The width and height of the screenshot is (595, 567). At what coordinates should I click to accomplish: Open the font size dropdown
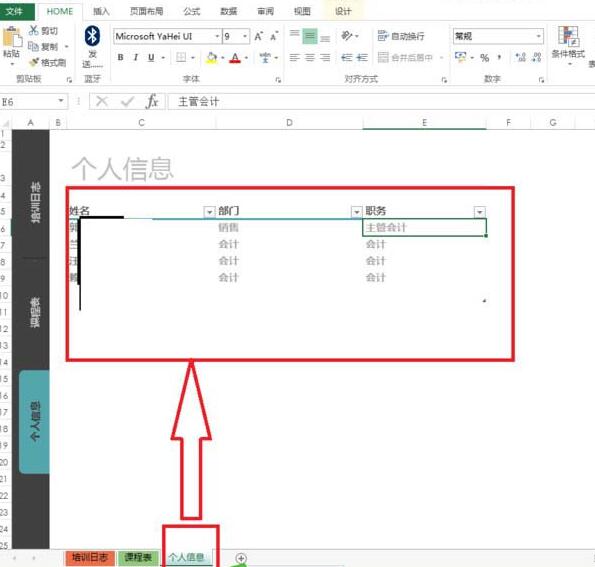pos(245,36)
